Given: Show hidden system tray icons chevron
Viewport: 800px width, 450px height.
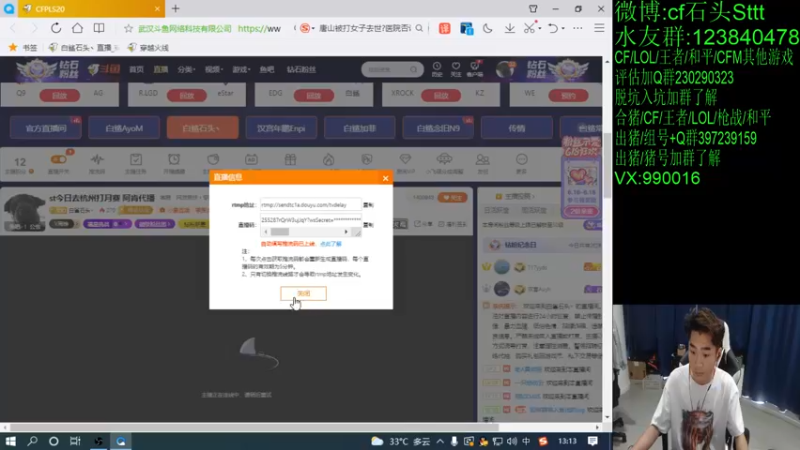Looking at the screenshot, I should (x=440, y=441).
